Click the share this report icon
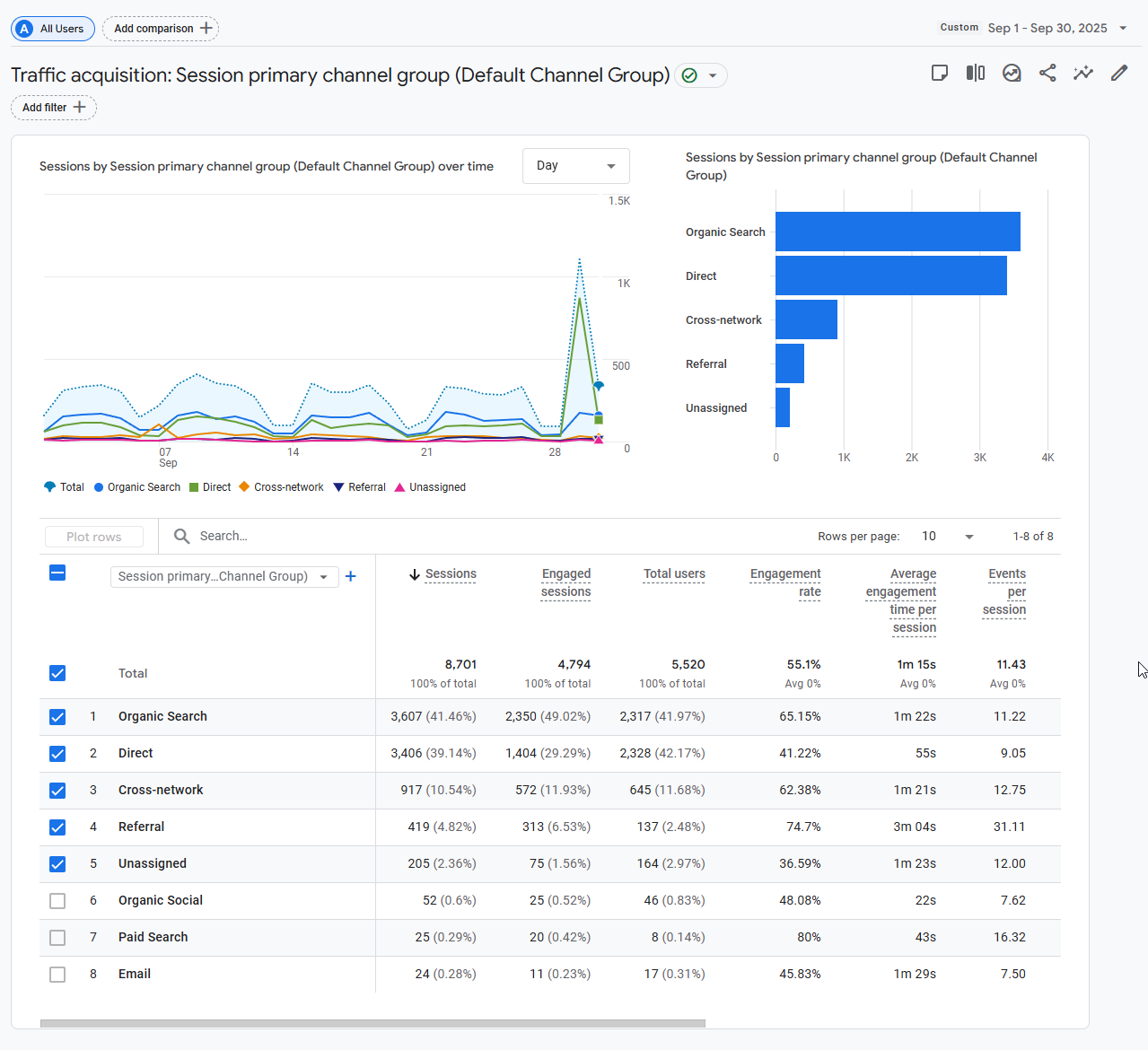The height and width of the screenshot is (1050, 1148). [x=1047, y=74]
